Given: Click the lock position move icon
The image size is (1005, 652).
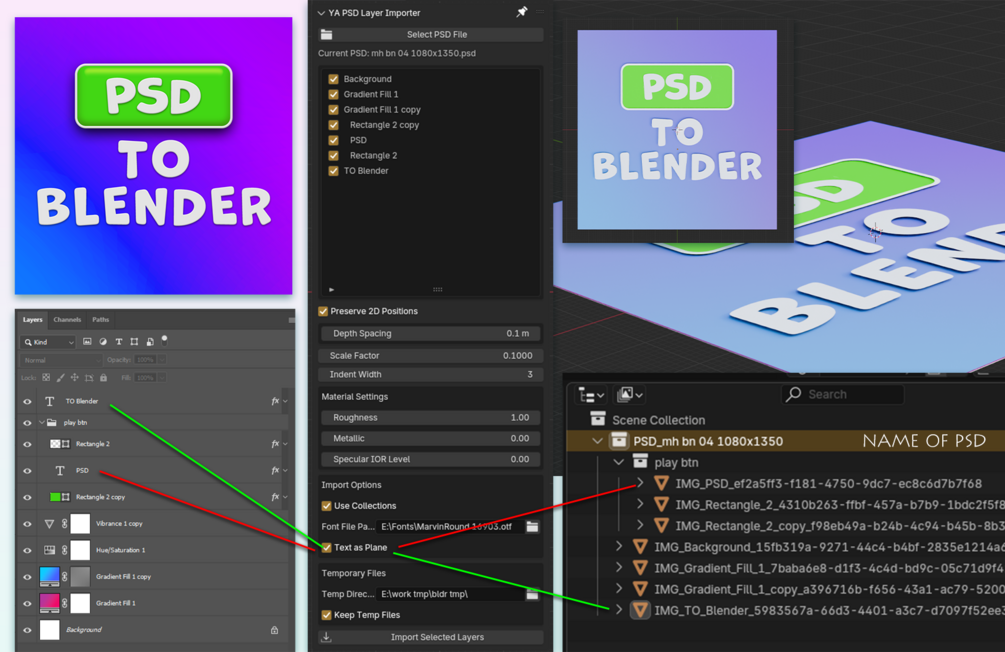Looking at the screenshot, I should pyautogui.click(x=74, y=378).
